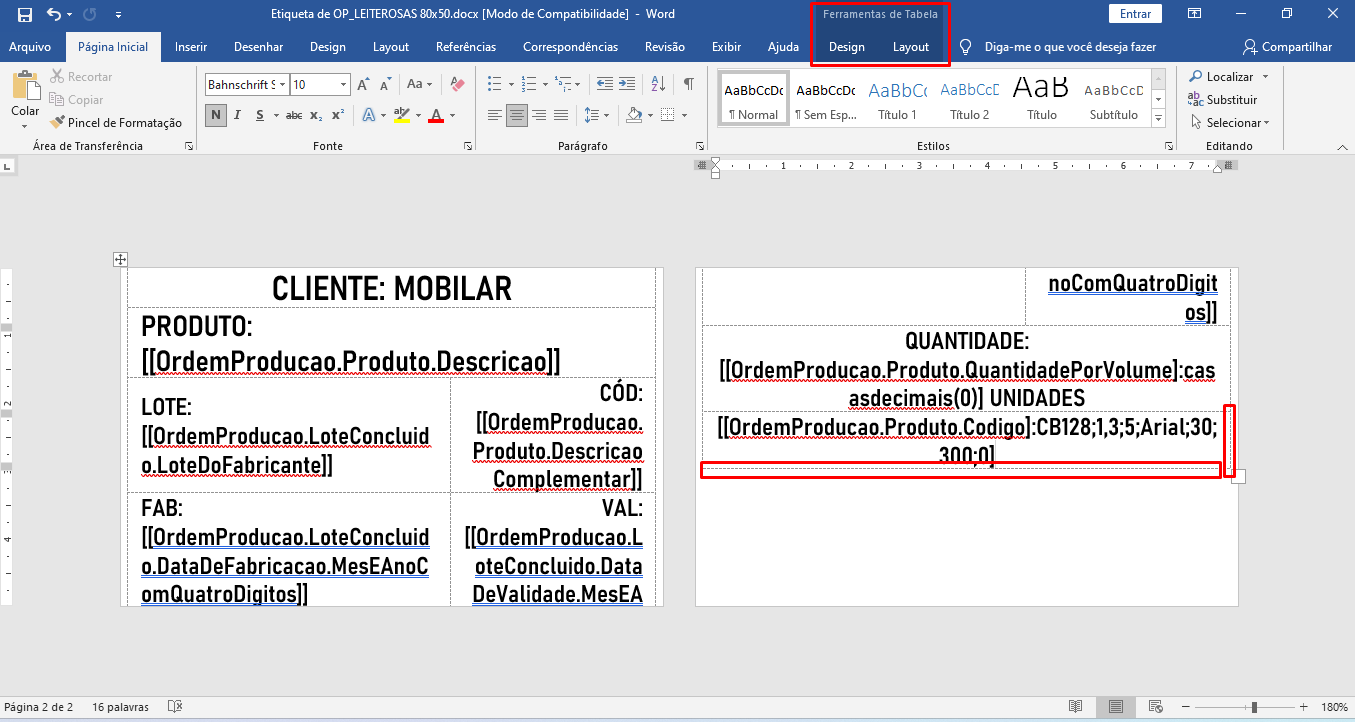Click the zoom slider handle
The height and width of the screenshot is (722, 1355).
tap(1254, 707)
